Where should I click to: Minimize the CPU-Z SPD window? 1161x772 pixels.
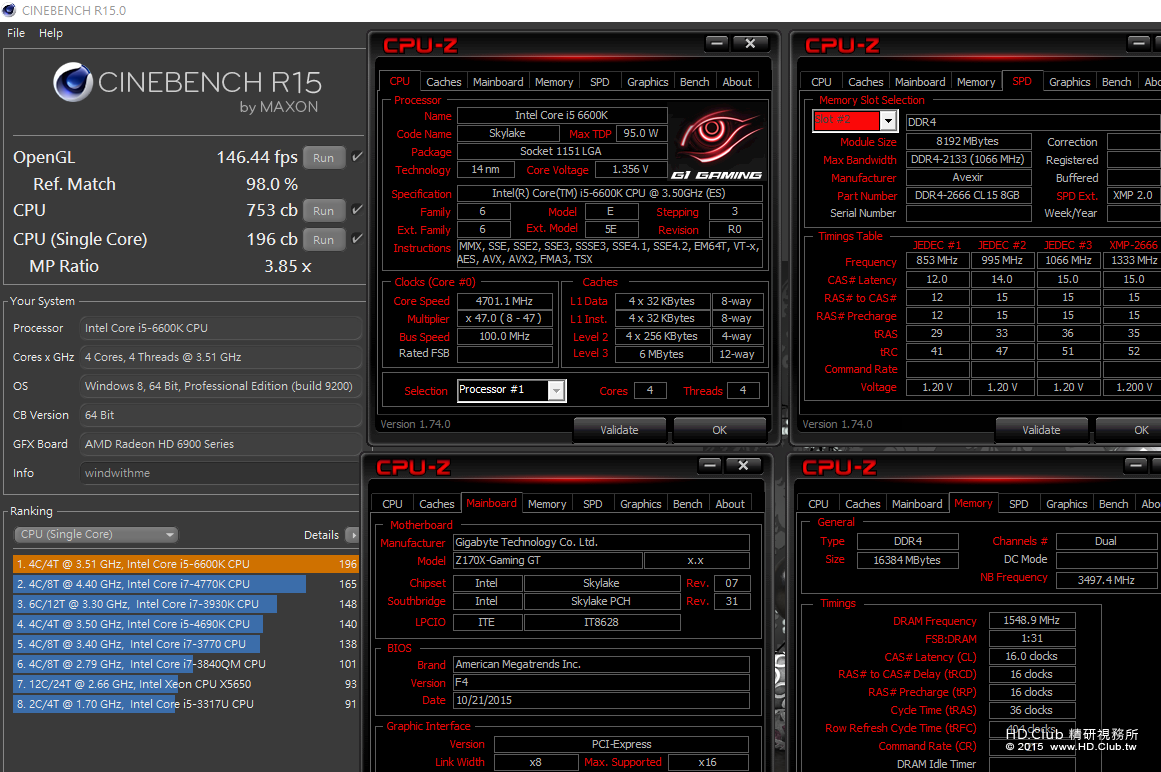[1138, 44]
